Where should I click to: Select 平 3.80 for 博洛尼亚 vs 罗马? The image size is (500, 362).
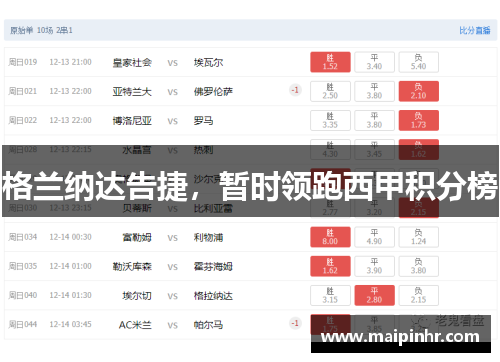click(x=374, y=120)
